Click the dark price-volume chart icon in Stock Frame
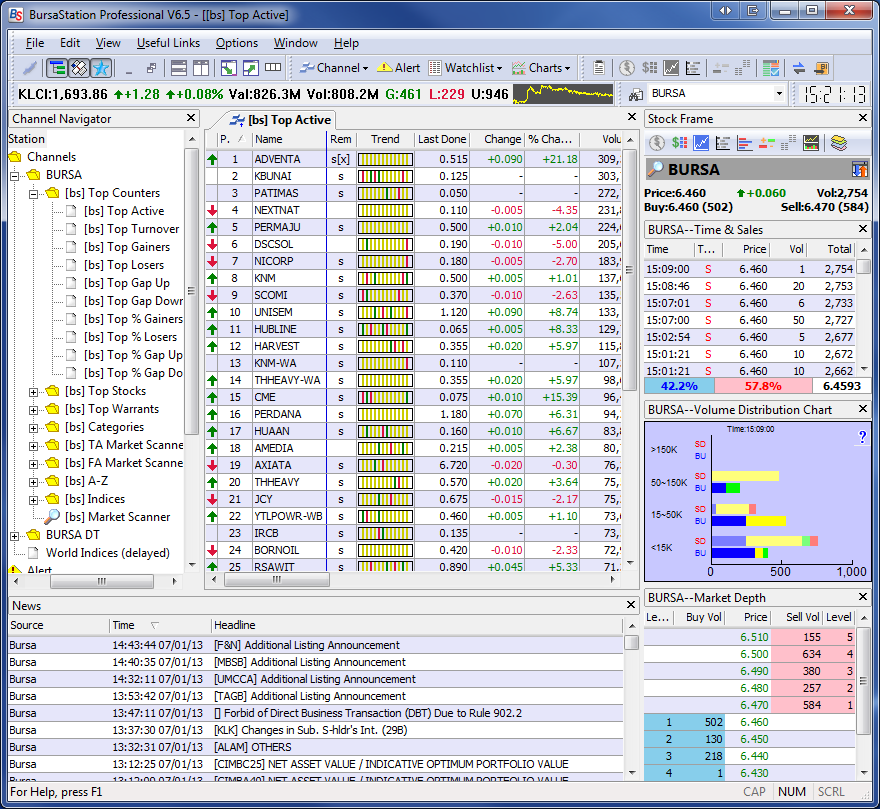This screenshot has width=880, height=809. pyautogui.click(x=811, y=143)
